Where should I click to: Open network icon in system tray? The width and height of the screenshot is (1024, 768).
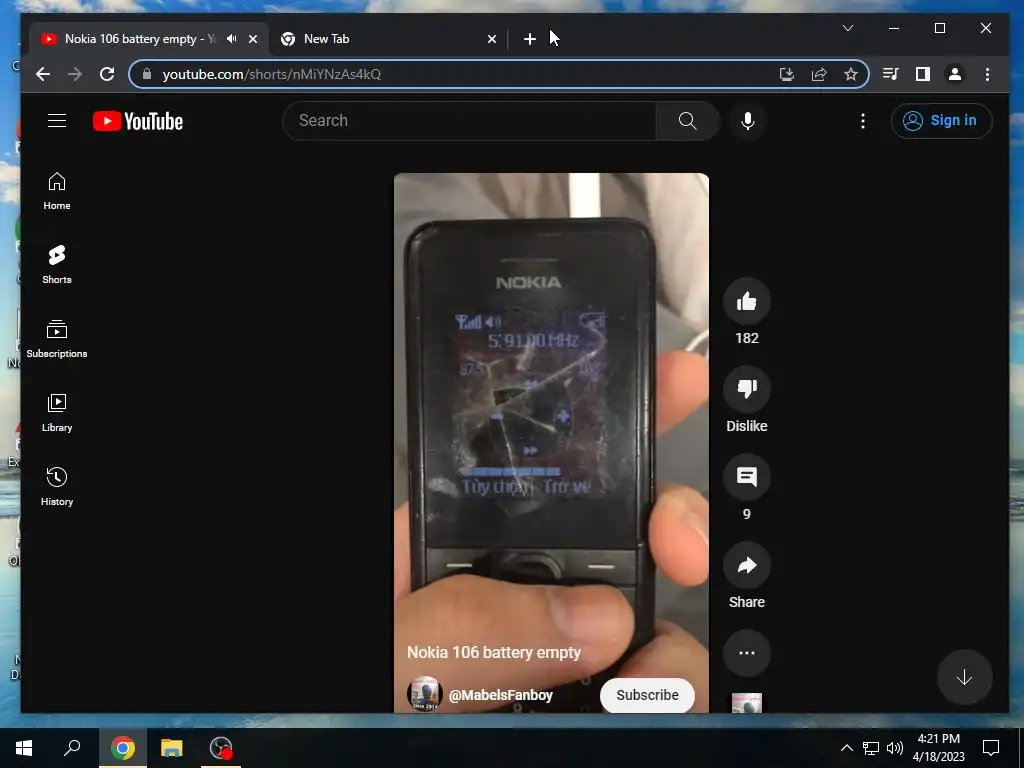pos(871,748)
